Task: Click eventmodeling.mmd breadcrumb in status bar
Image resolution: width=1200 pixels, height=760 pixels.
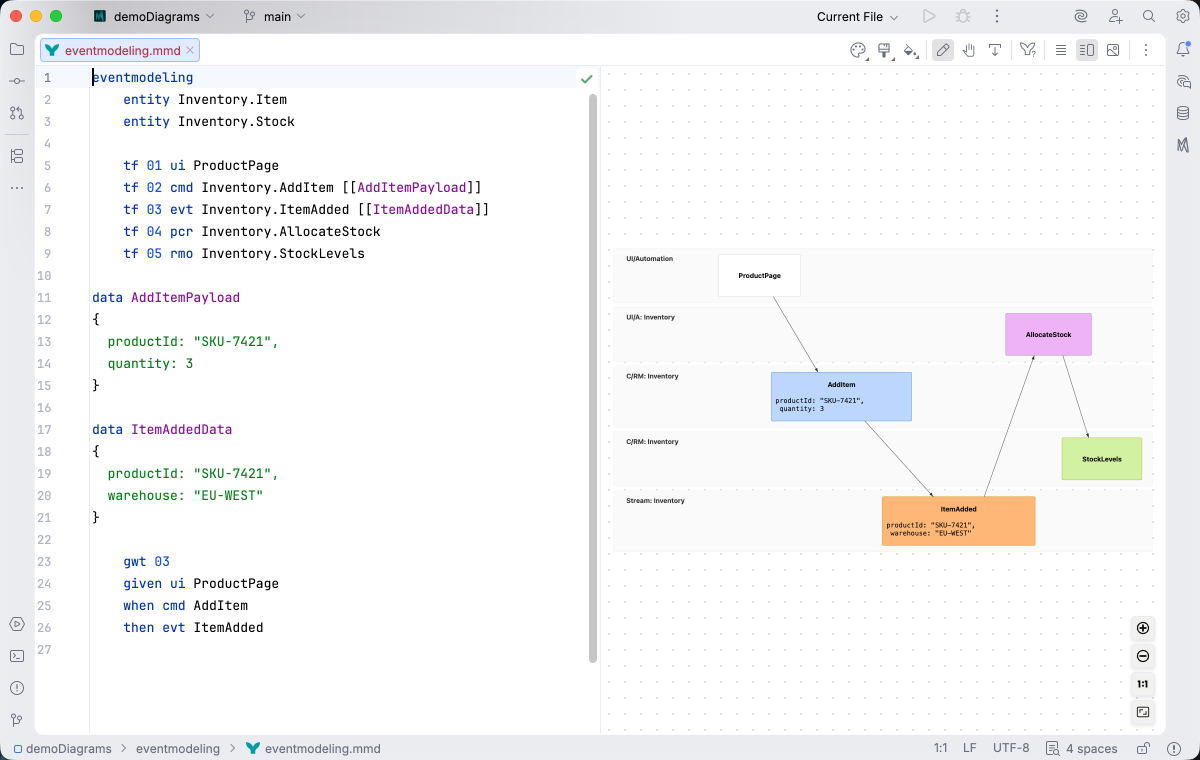Action: pyautogui.click(x=313, y=748)
